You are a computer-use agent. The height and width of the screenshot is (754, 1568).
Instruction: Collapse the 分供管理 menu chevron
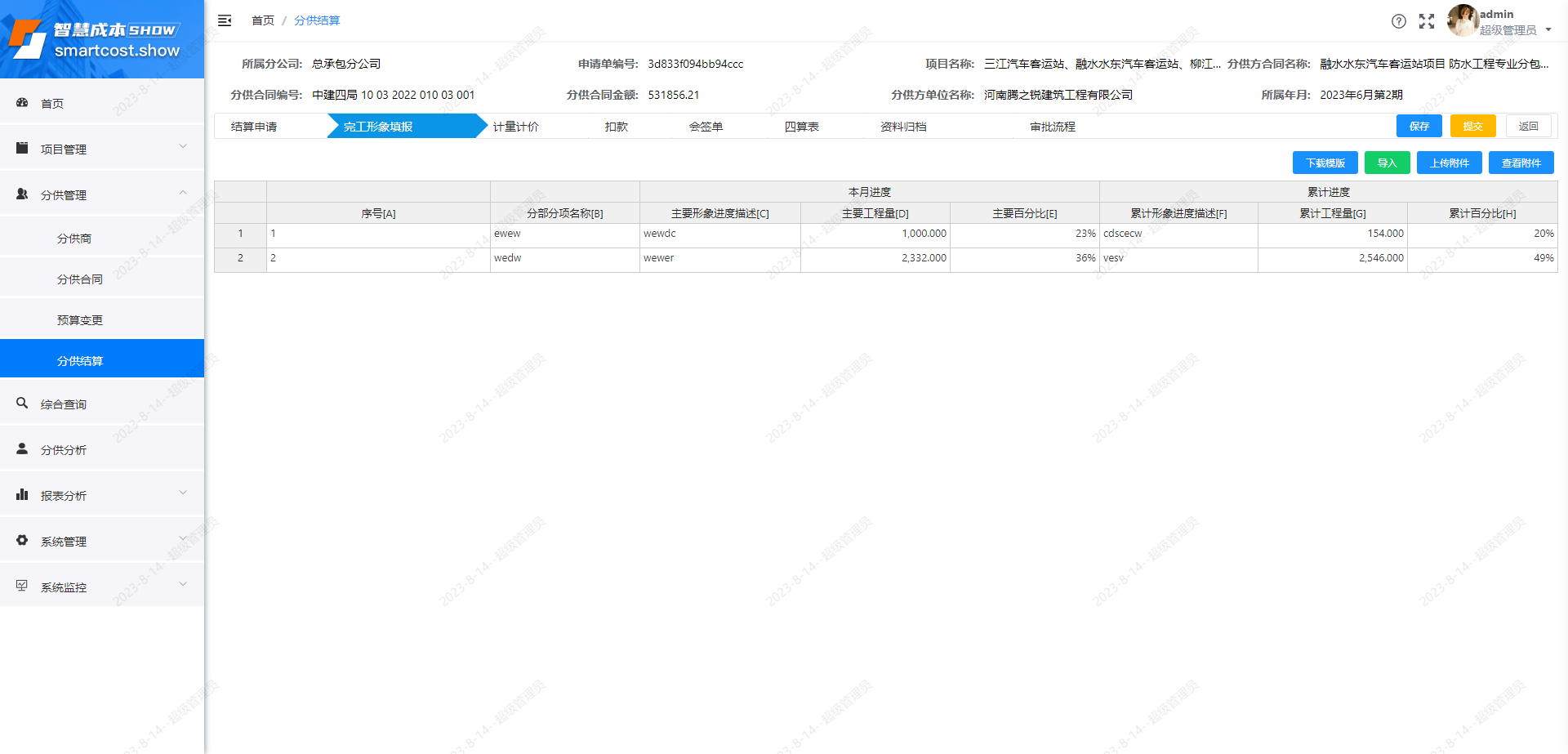pyautogui.click(x=182, y=192)
